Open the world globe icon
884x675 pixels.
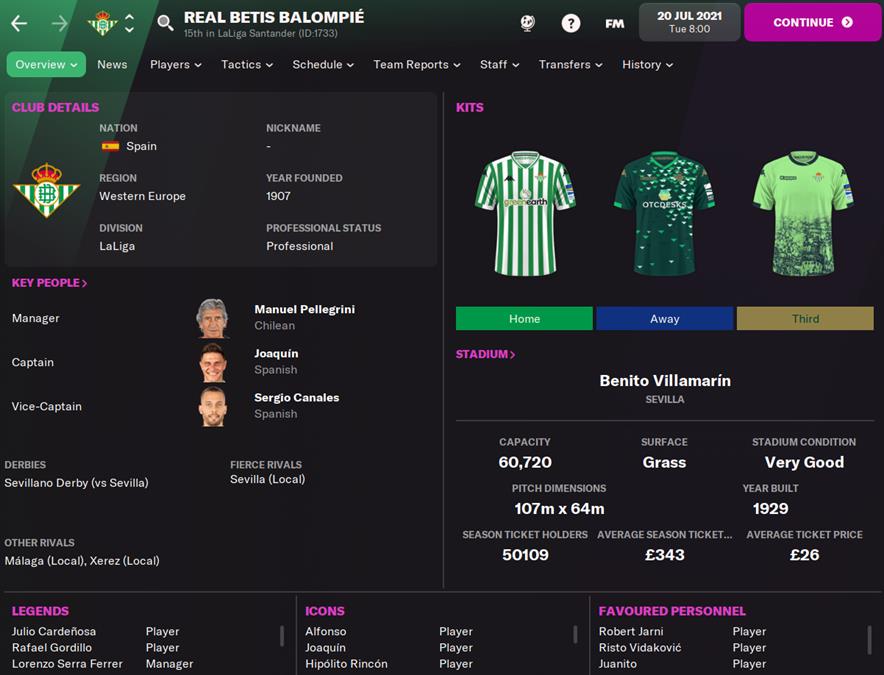(x=528, y=23)
